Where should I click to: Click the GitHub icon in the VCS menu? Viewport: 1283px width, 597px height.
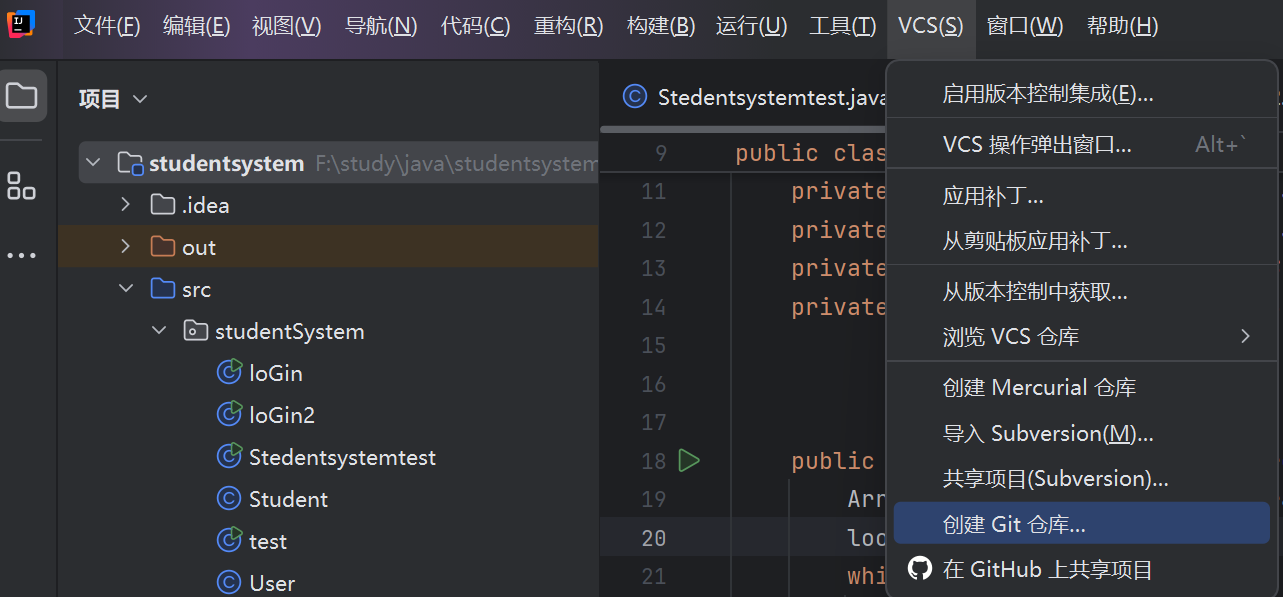click(x=919, y=569)
